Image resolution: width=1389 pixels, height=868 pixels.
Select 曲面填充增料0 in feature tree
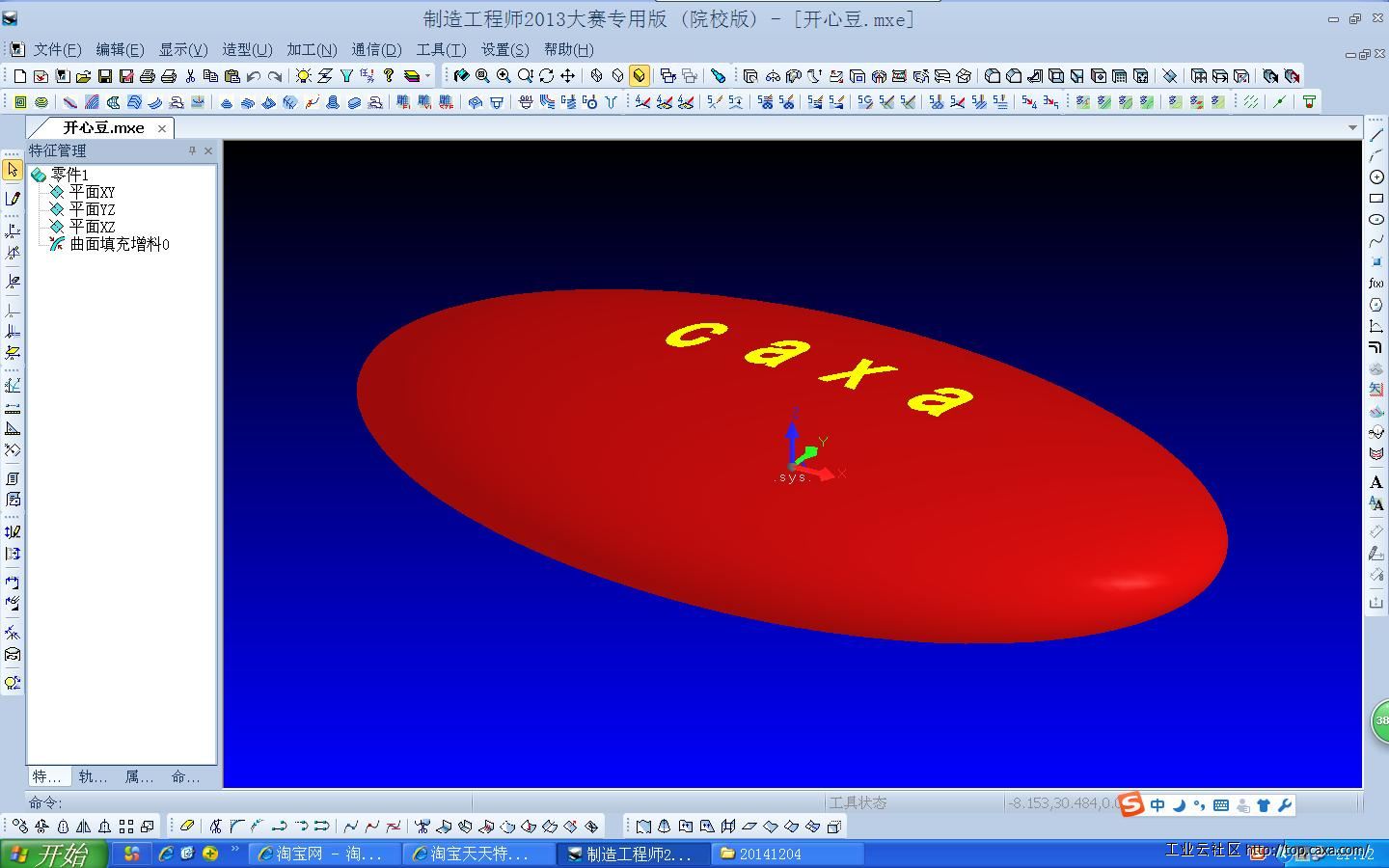[x=119, y=244]
